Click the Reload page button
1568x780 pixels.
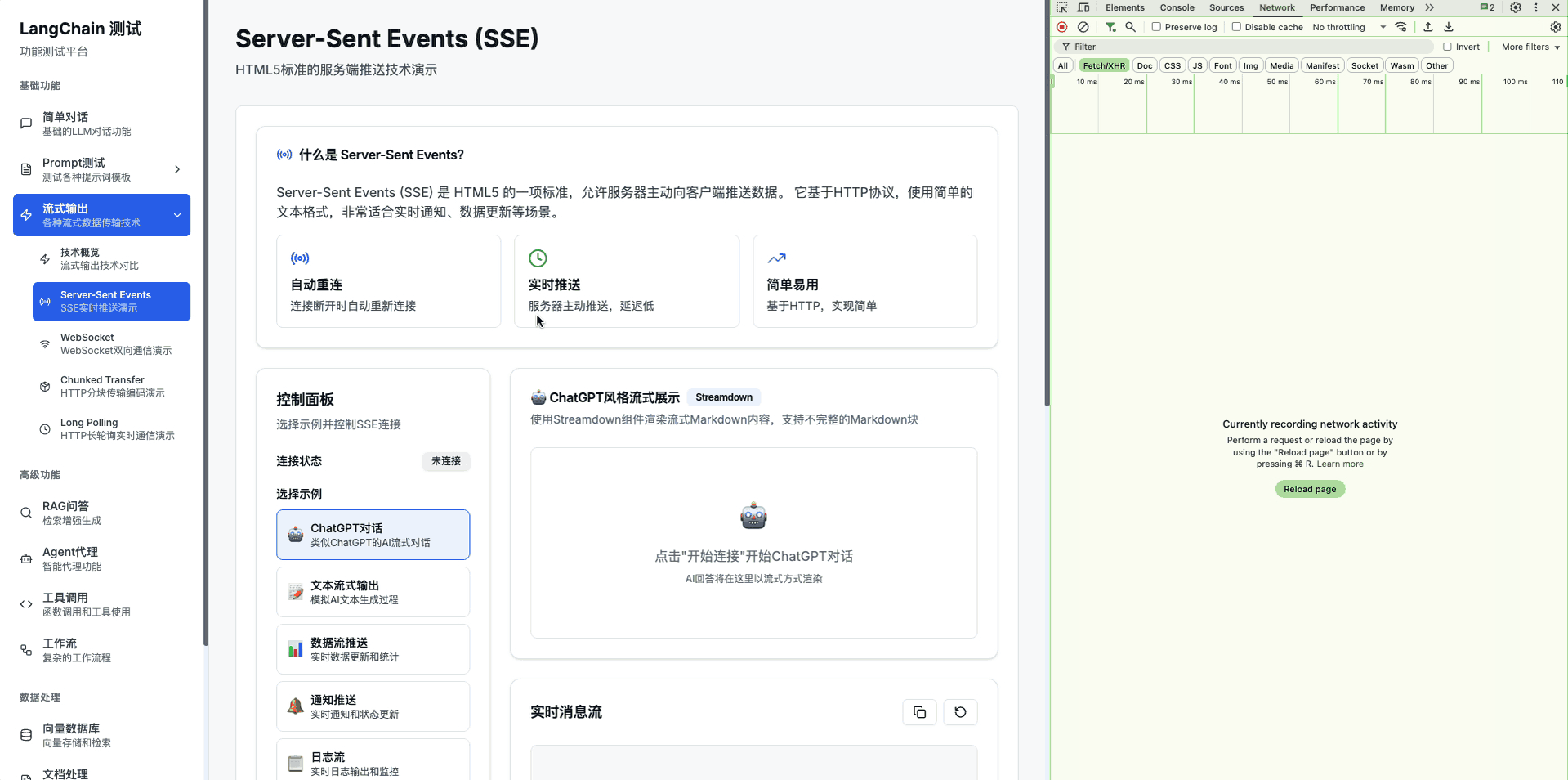point(1310,489)
